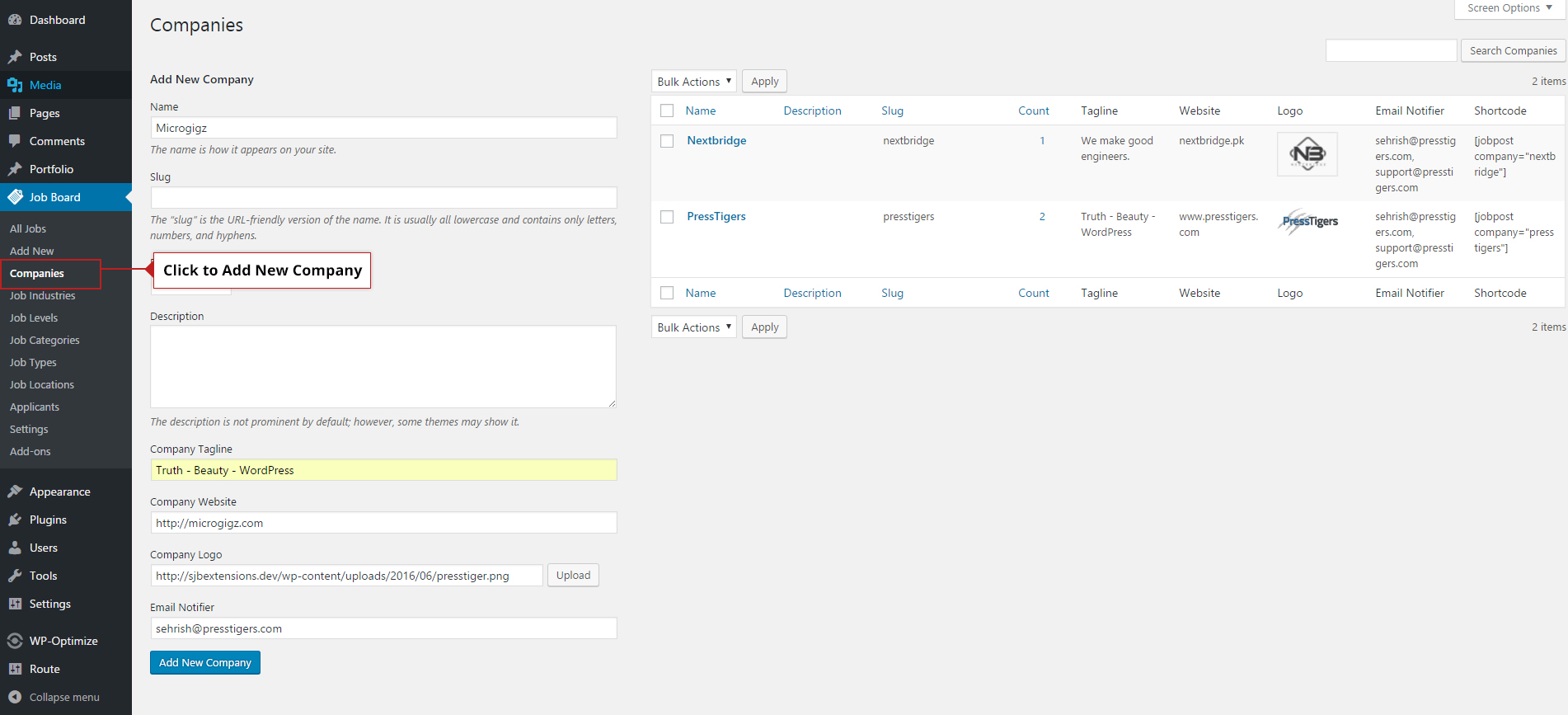Open the PressTigers company link

pyautogui.click(x=716, y=216)
